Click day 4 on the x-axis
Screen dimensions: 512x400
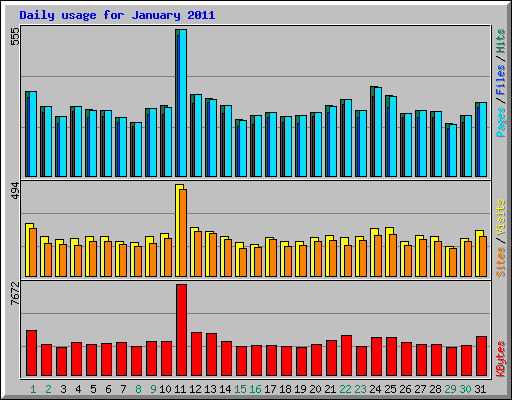click(78, 389)
